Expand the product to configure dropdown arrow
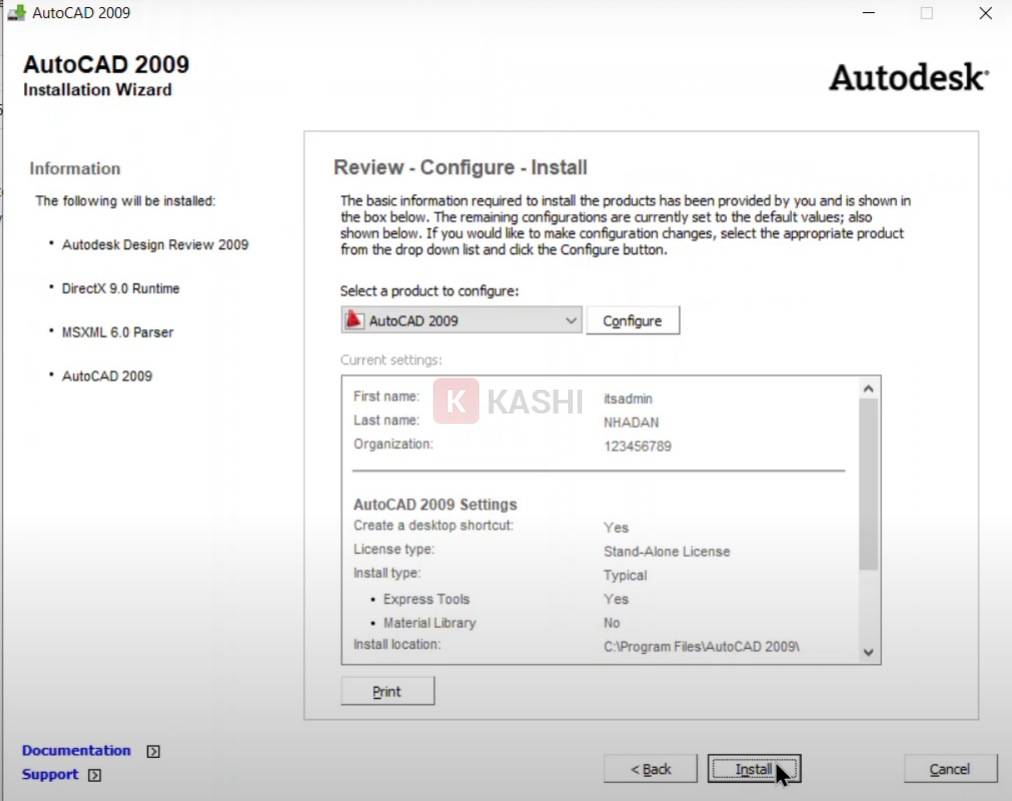1012x801 pixels. tap(571, 321)
